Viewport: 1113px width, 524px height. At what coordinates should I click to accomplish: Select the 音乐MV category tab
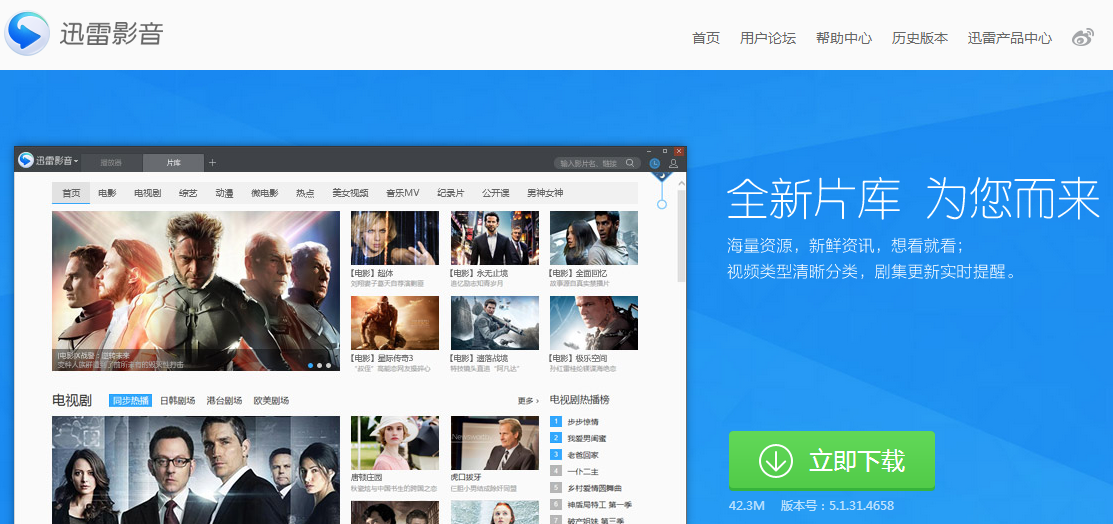pos(402,193)
